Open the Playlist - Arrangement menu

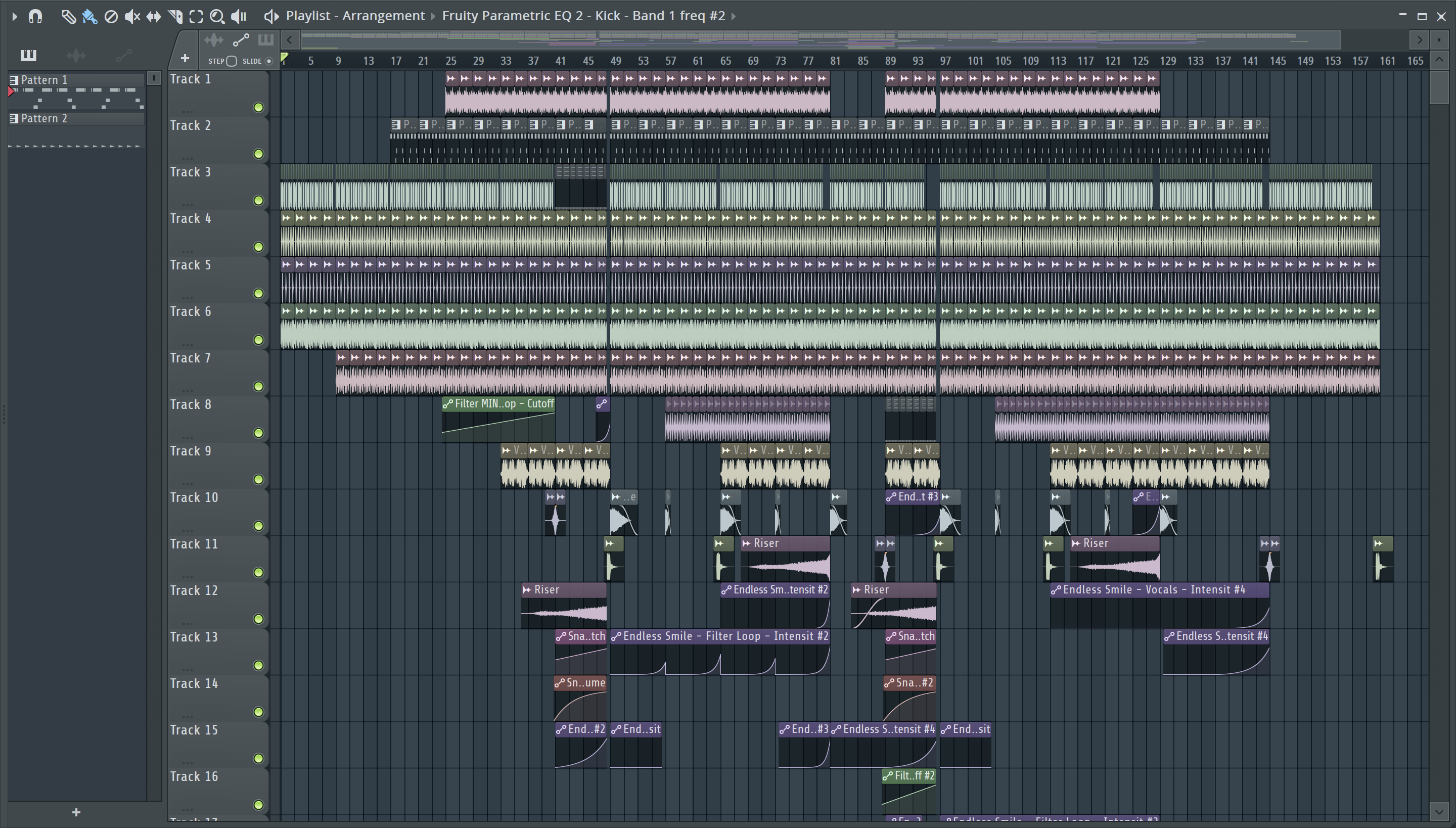click(x=355, y=16)
